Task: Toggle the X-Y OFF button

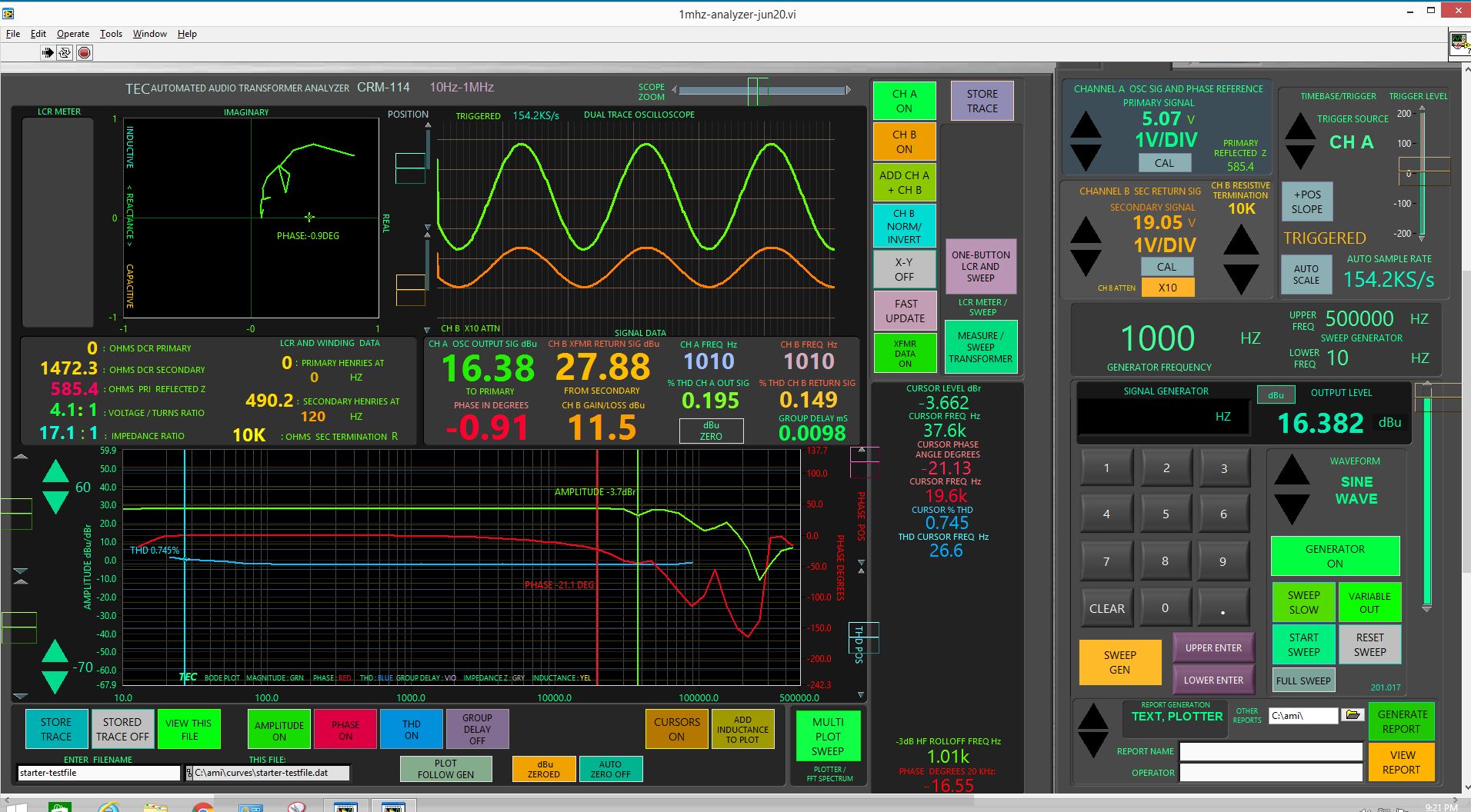Action: pos(905,269)
